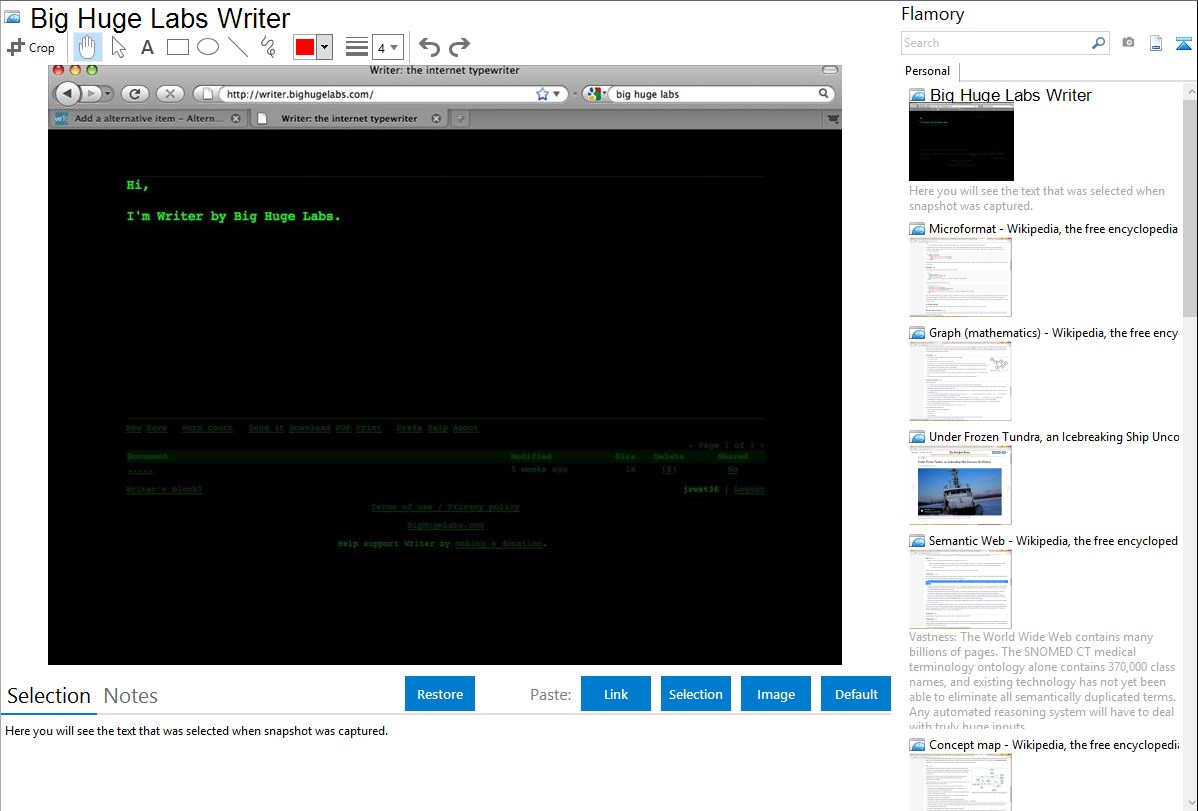Select the arrow pointer tool
The height and width of the screenshot is (811, 1198).
[118, 47]
